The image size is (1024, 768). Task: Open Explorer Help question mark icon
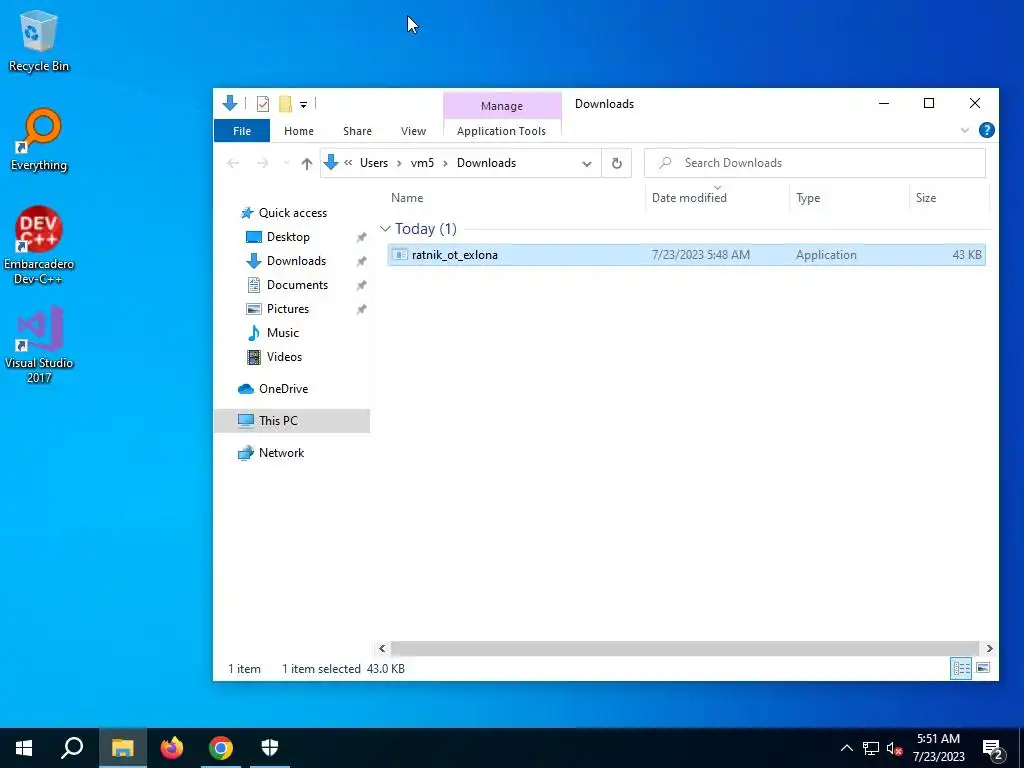pos(986,130)
